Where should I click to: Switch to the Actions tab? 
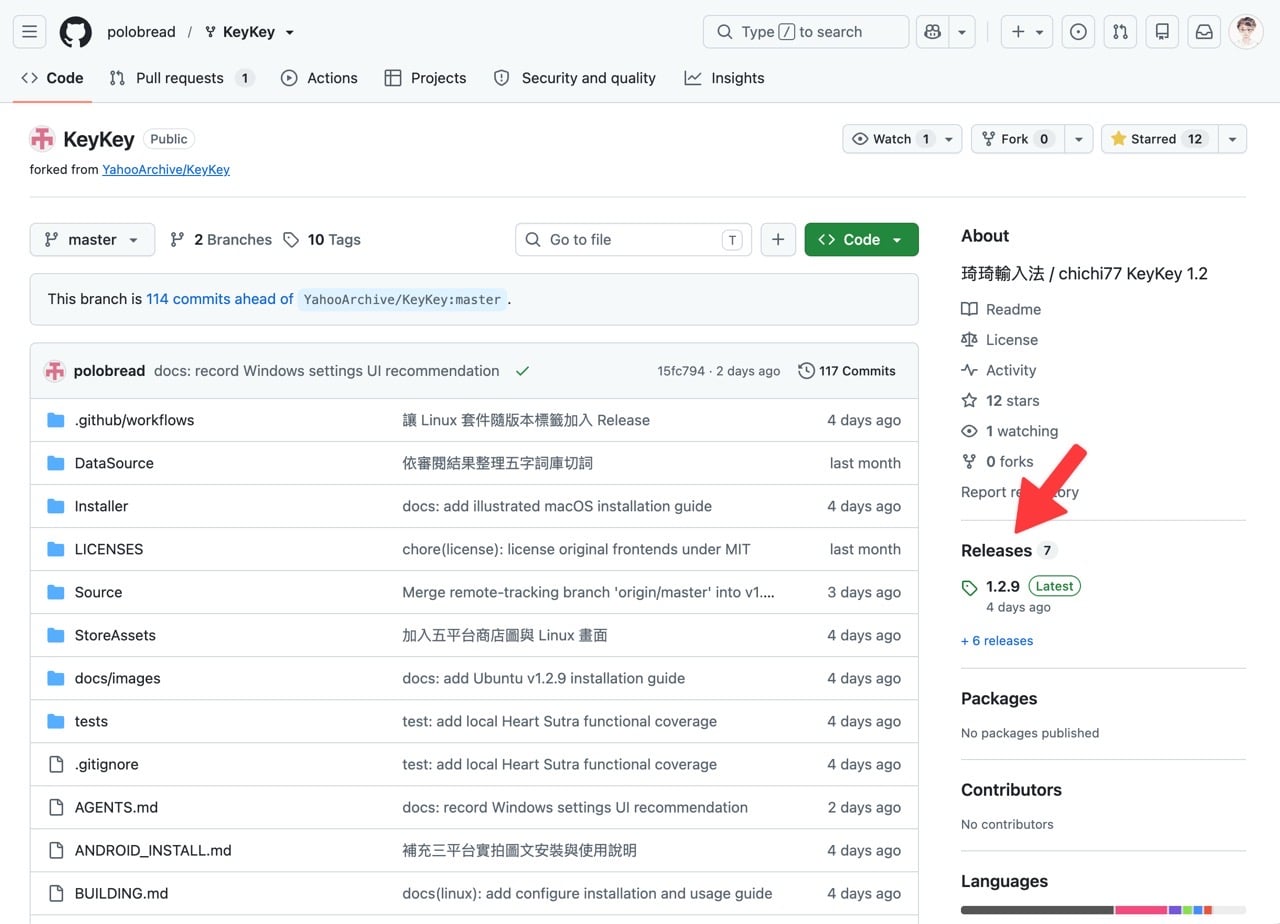point(319,78)
